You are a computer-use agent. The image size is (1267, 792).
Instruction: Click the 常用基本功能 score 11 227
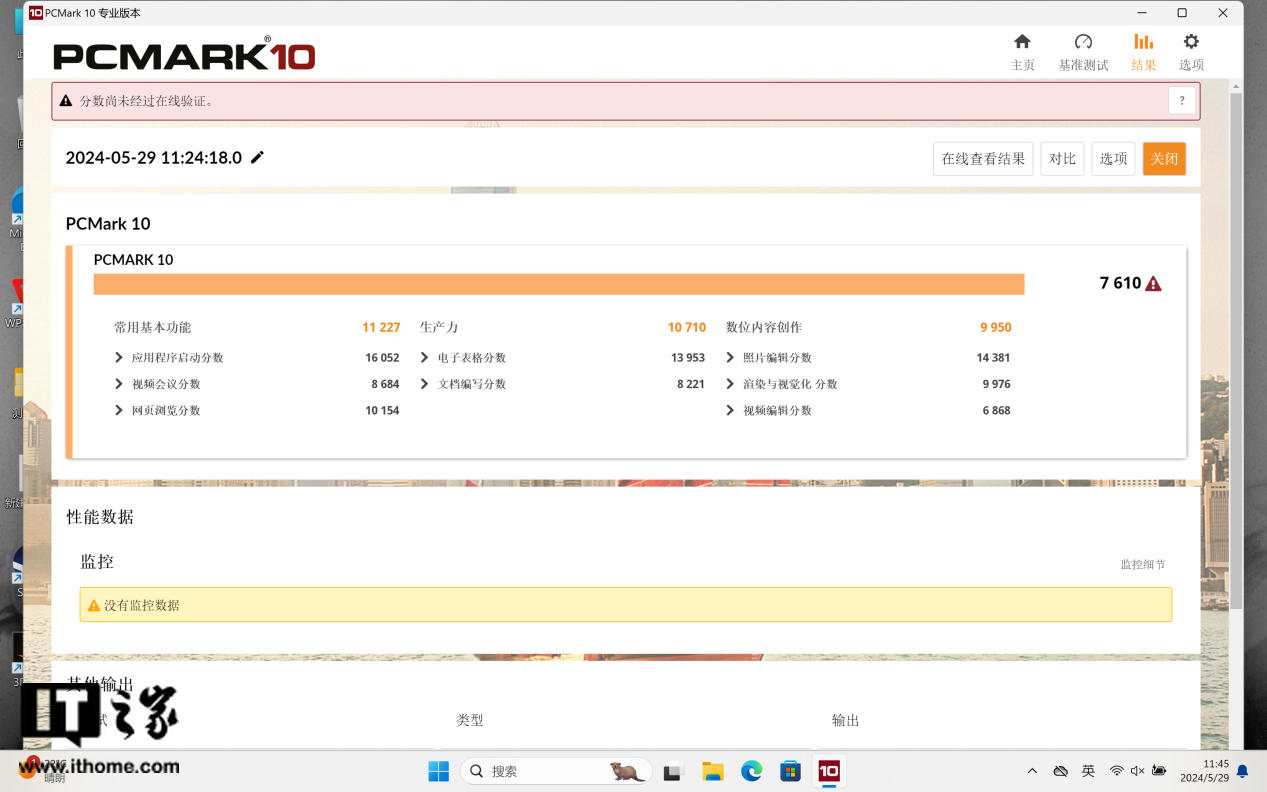coord(381,327)
